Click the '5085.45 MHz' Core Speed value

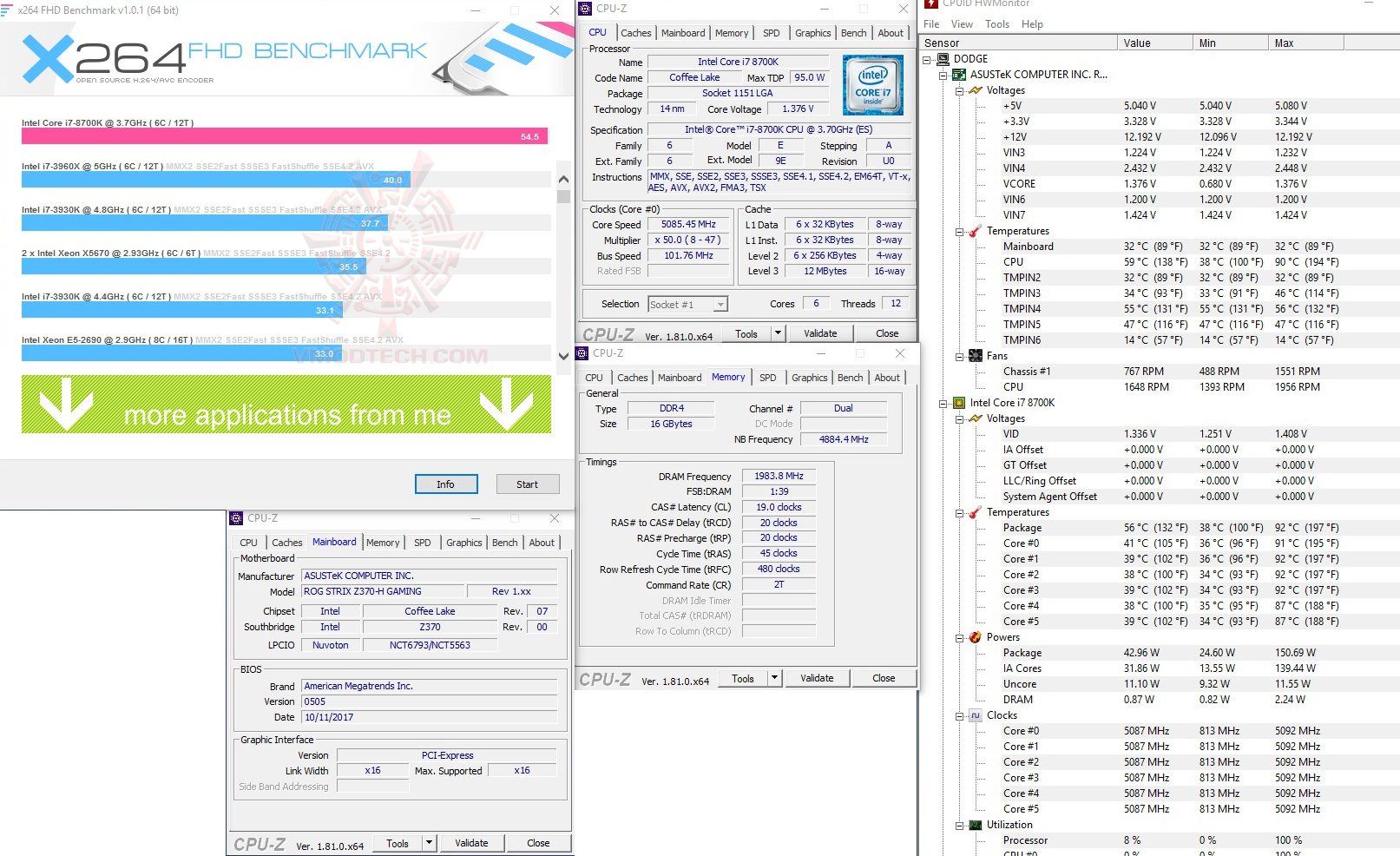(688, 224)
